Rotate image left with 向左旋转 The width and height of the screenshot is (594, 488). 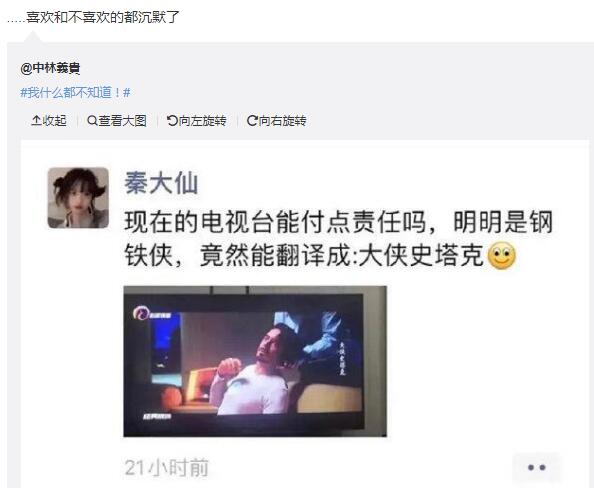pos(197,121)
